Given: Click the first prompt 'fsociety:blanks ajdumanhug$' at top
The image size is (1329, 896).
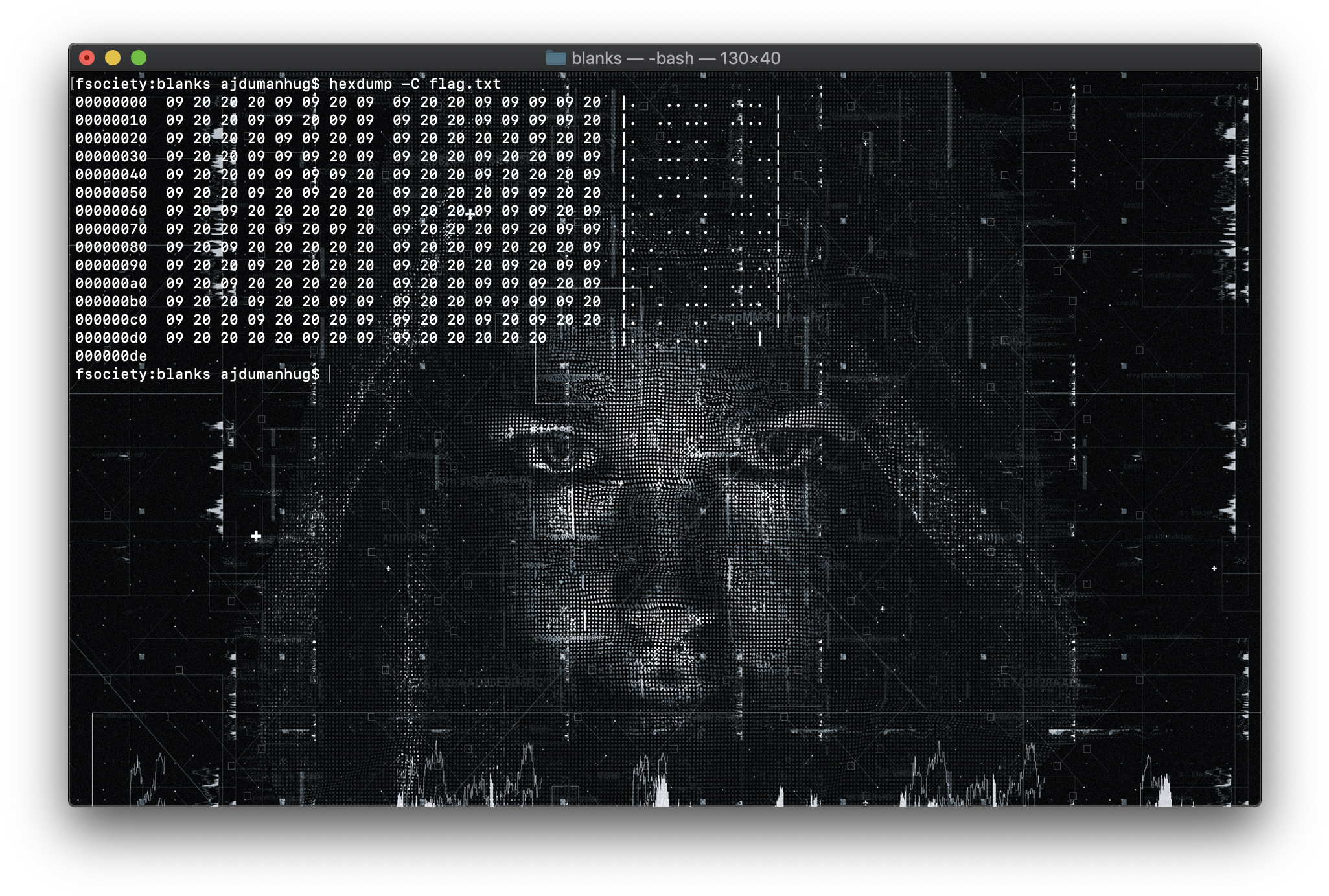Looking at the screenshot, I should coord(198,84).
